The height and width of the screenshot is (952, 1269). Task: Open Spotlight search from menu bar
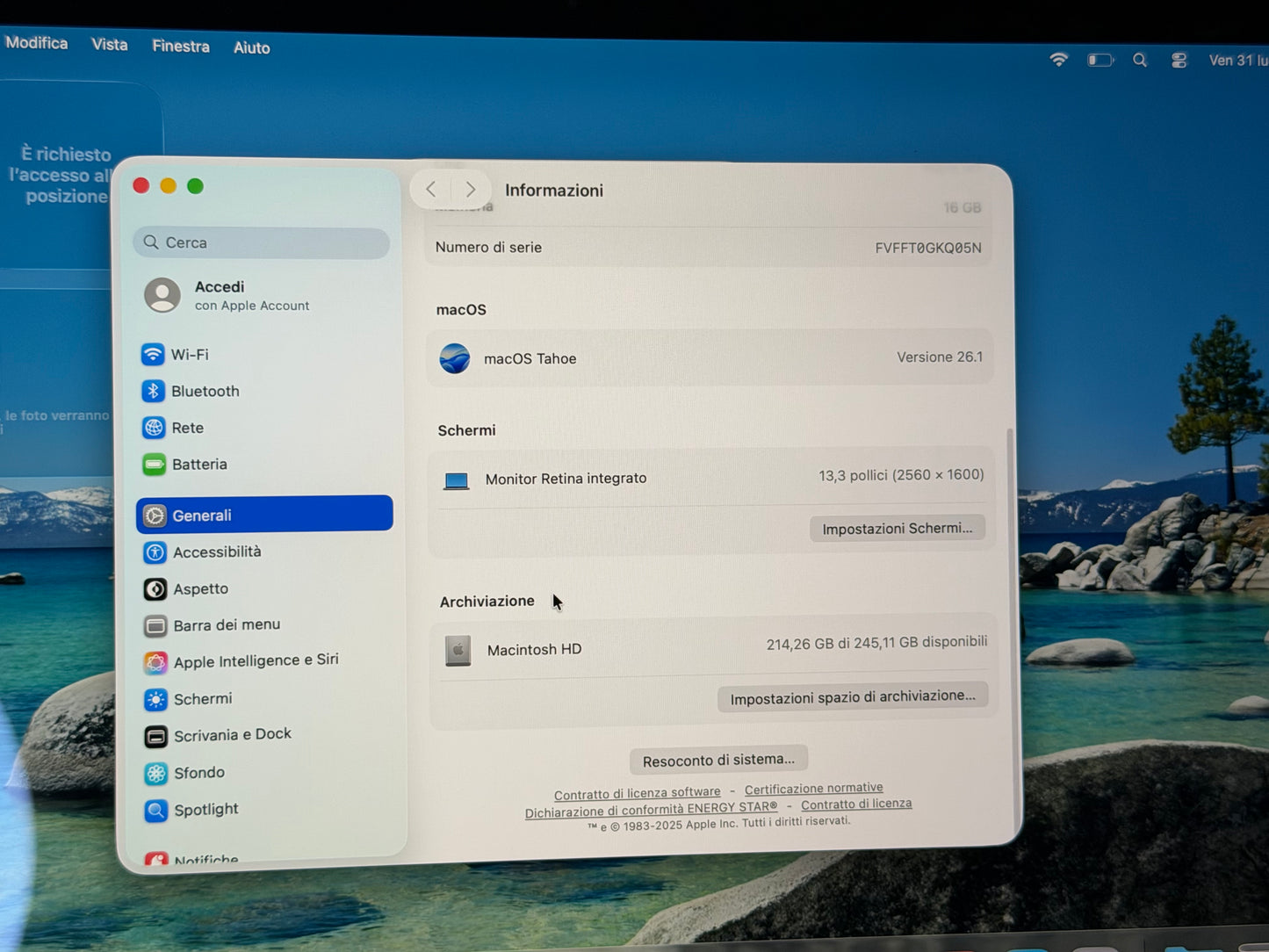pyautogui.click(x=1140, y=60)
